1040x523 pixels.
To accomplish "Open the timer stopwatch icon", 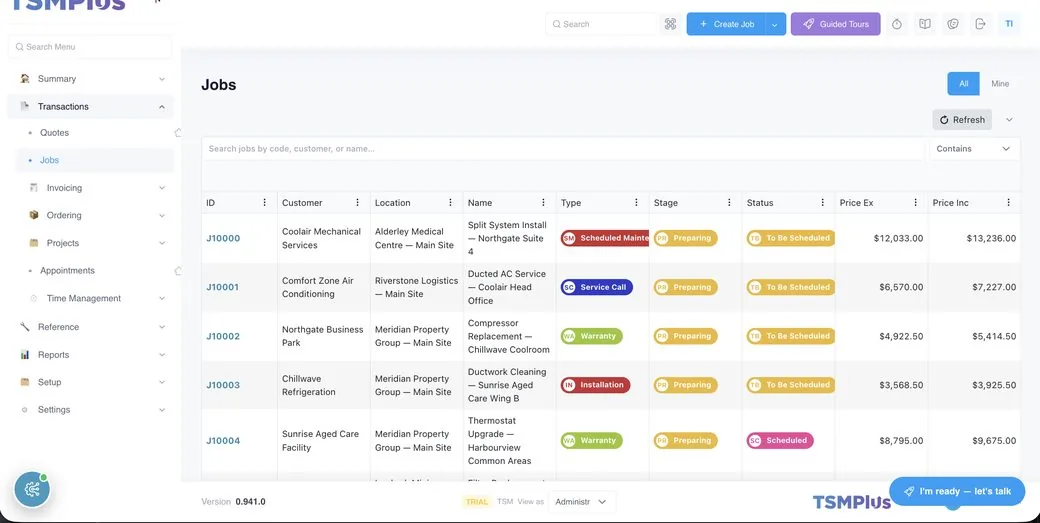I will click(x=897, y=24).
